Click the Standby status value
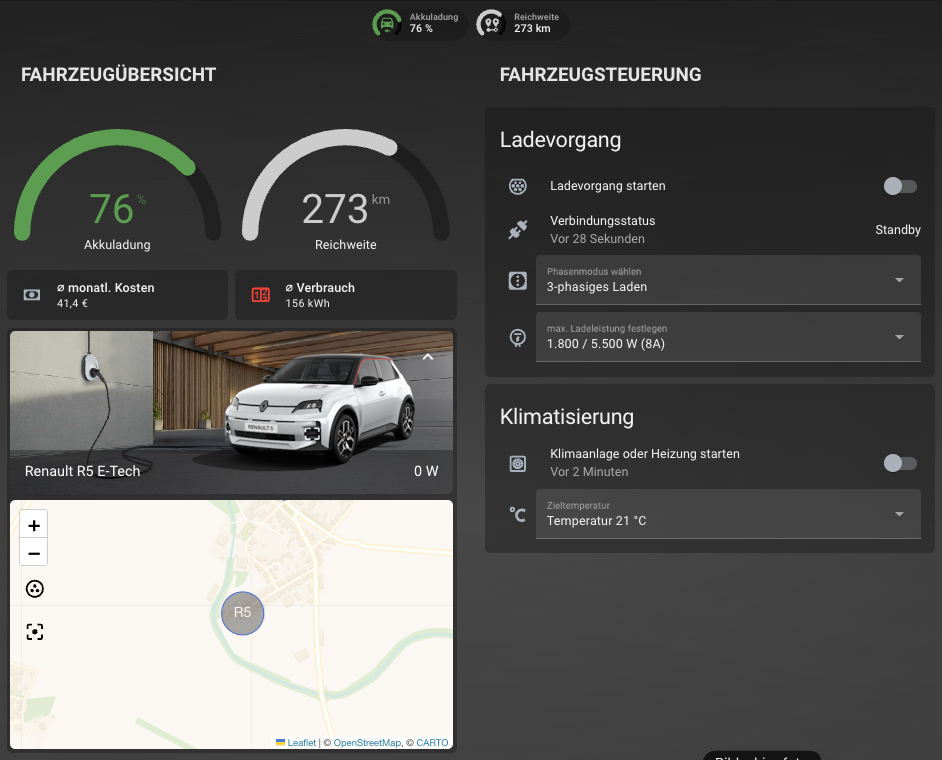 pyautogui.click(x=898, y=230)
